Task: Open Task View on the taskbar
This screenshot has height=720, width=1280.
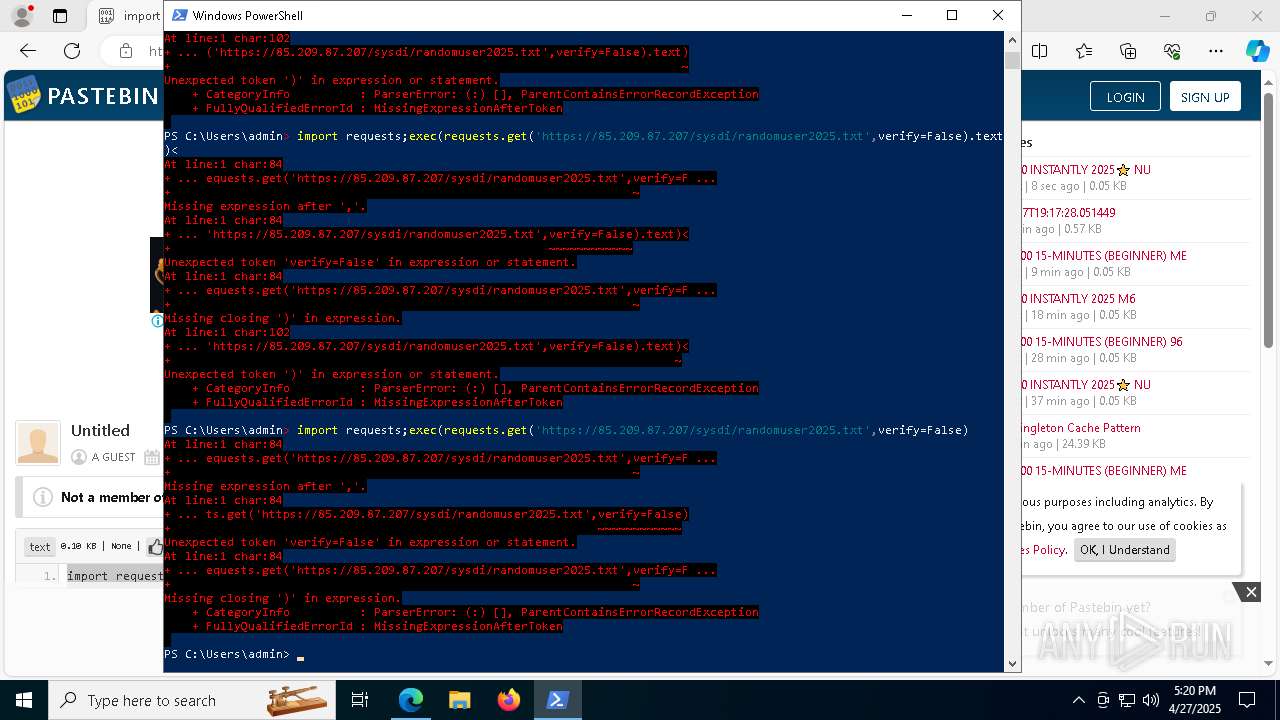Action: tap(360, 700)
